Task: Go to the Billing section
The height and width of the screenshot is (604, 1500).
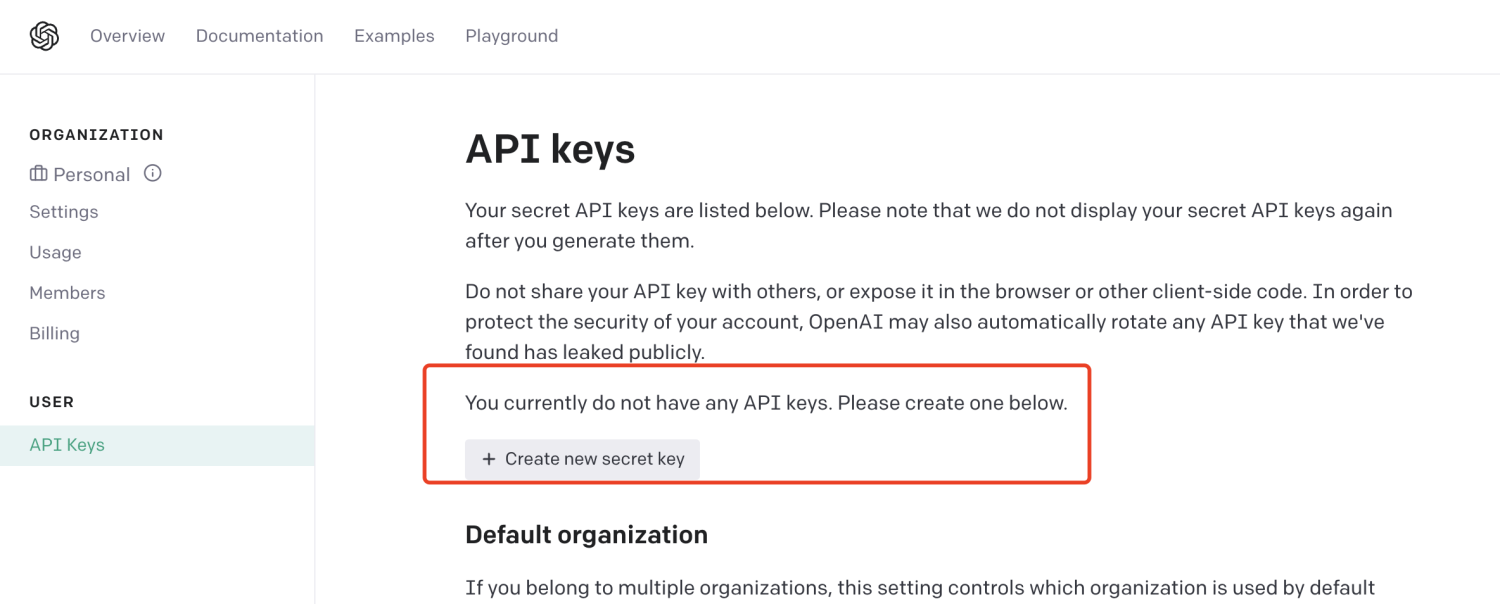Action: click(x=54, y=333)
